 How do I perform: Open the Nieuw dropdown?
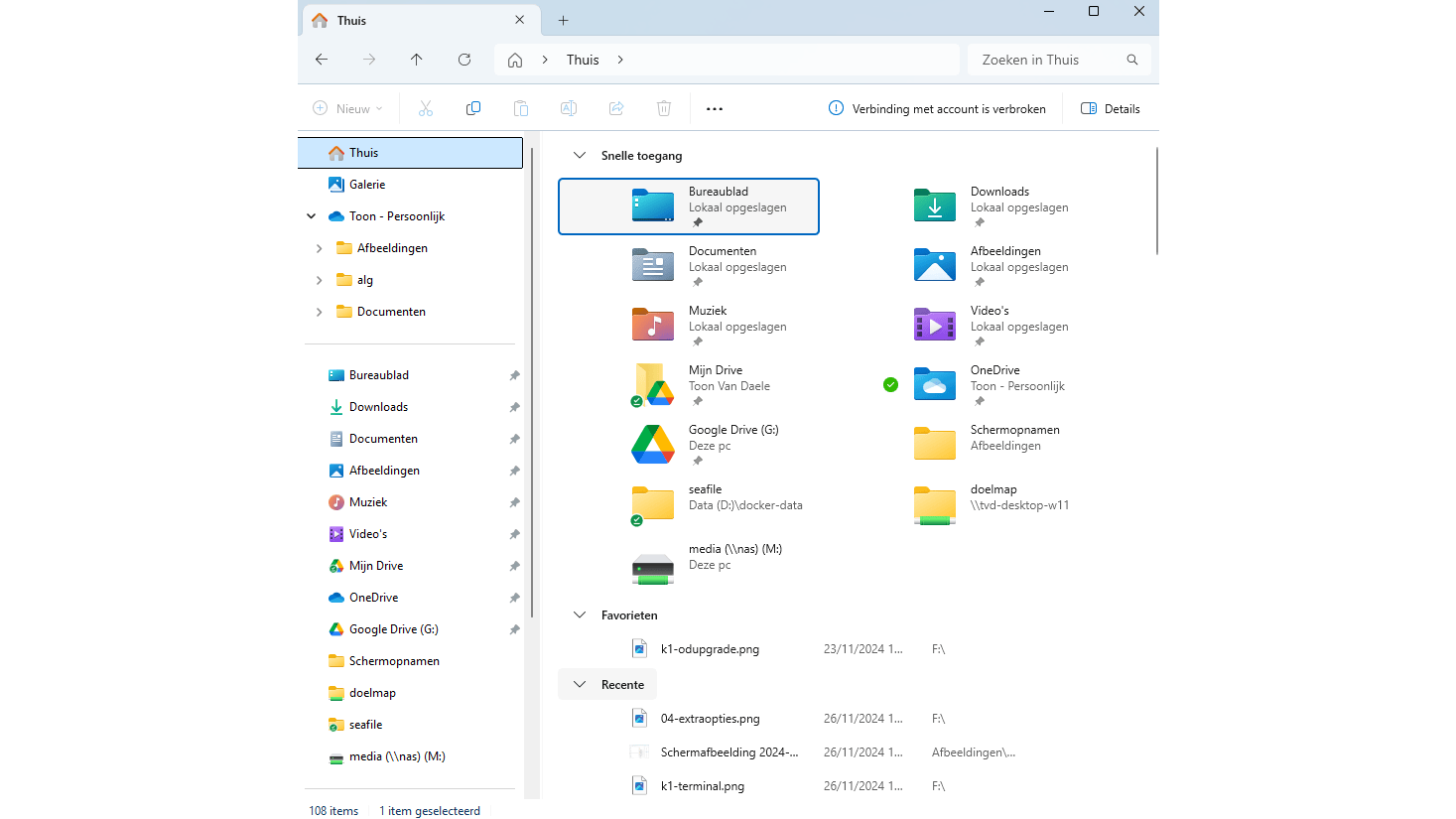[347, 108]
